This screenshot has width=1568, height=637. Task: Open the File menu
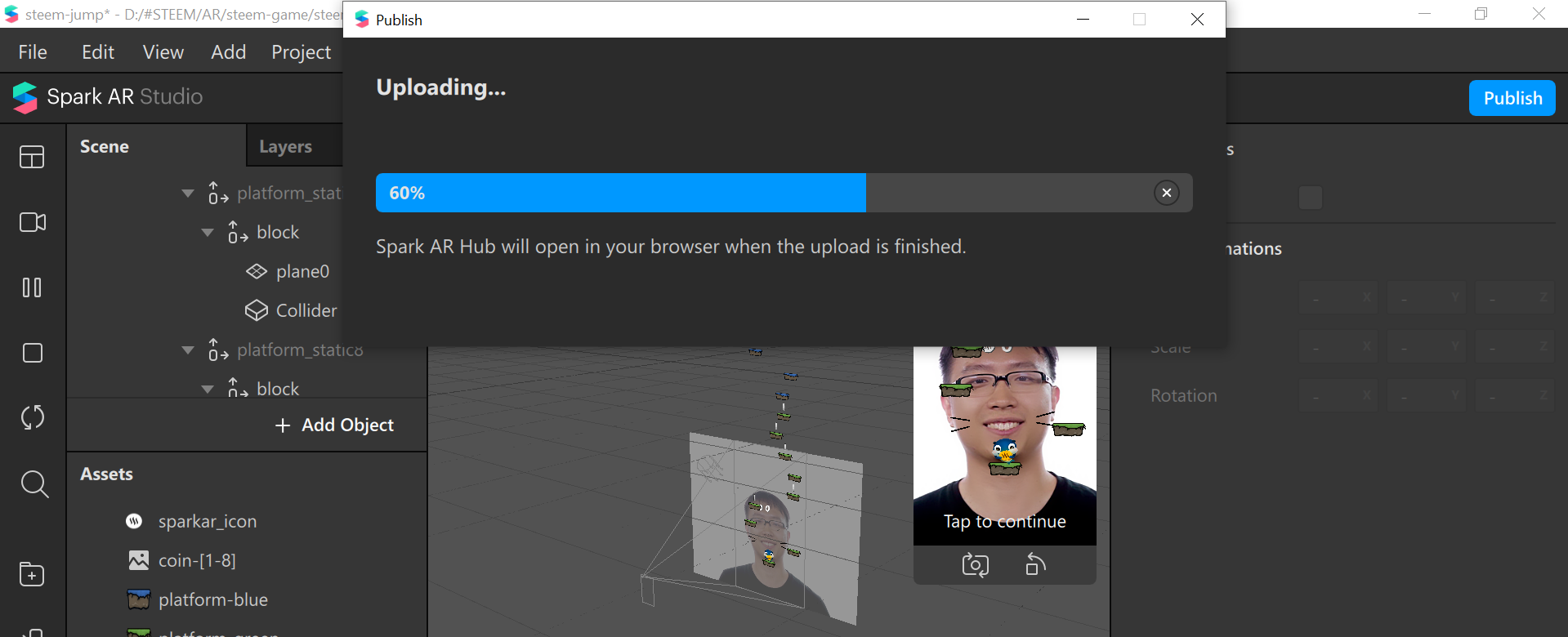(x=33, y=52)
